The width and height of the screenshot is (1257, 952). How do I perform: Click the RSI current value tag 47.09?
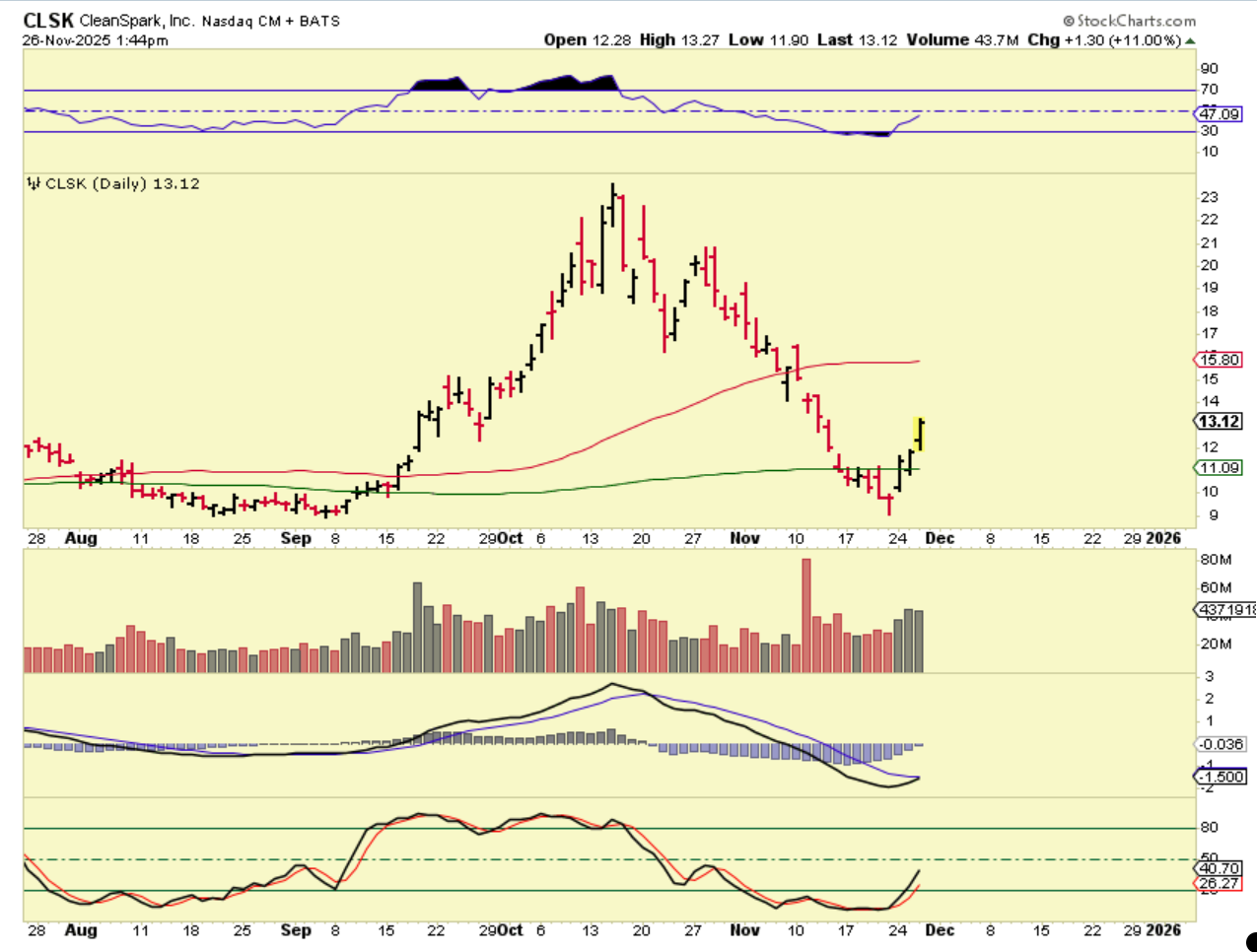[x=1219, y=114]
